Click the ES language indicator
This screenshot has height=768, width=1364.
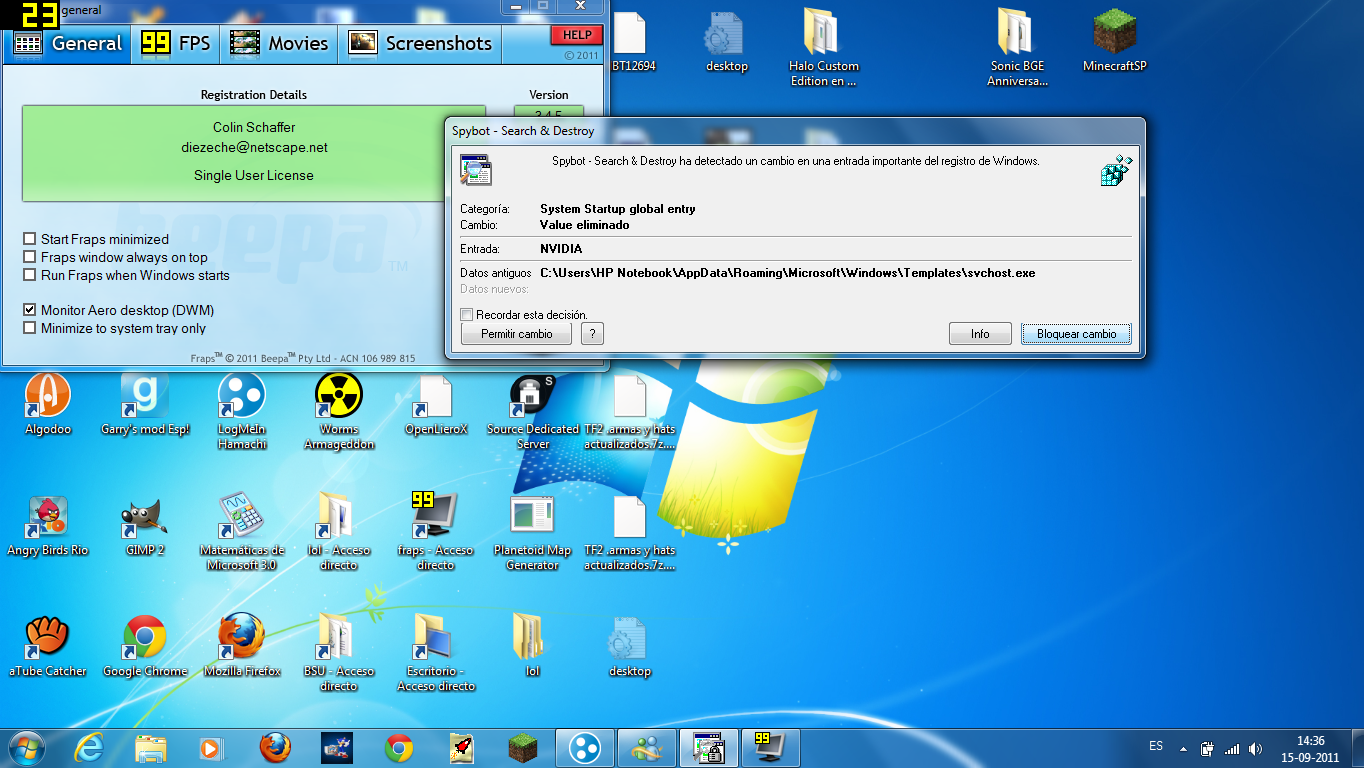(x=1156, y=746)
